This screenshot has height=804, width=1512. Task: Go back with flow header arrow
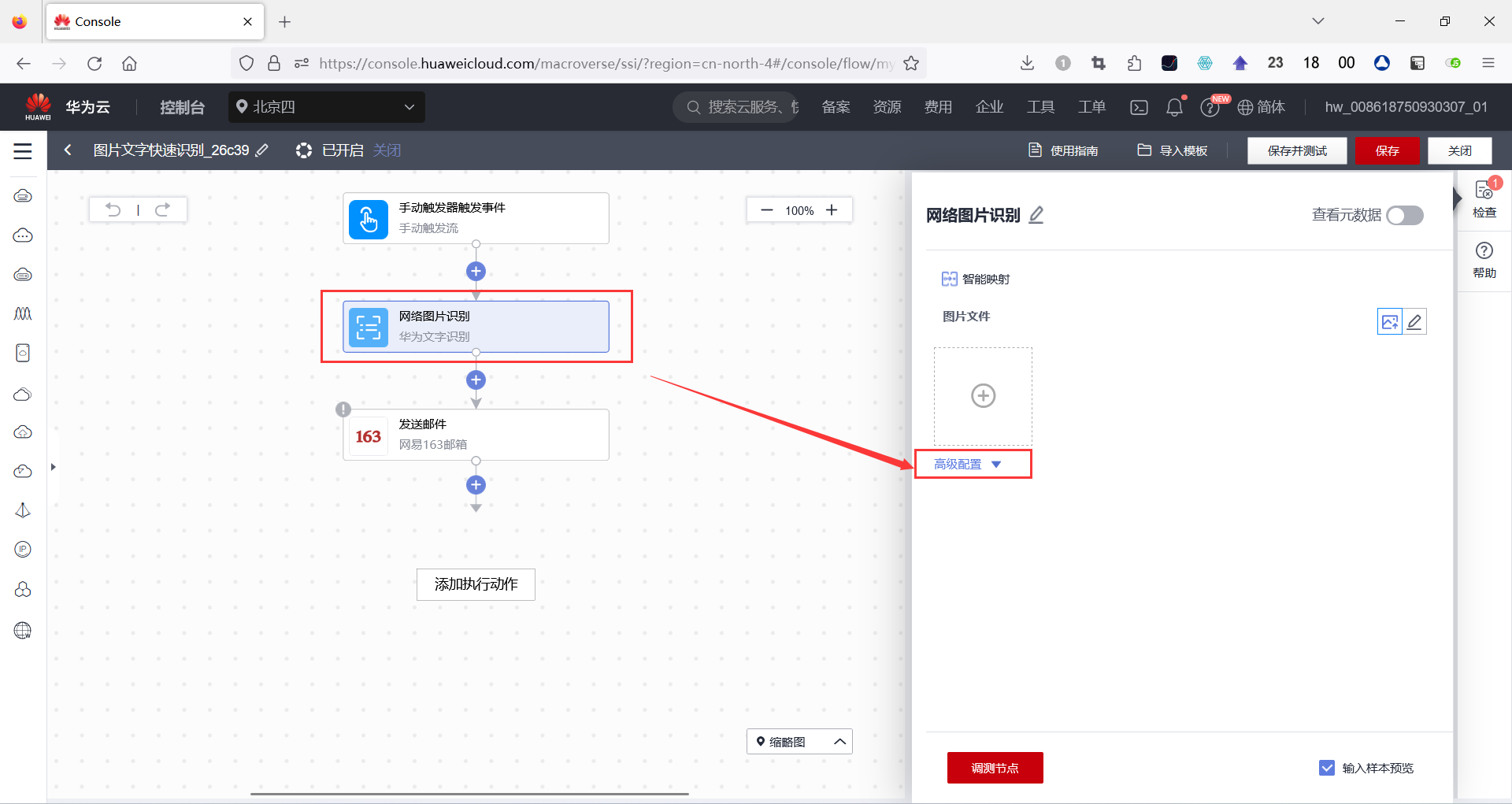68,150
